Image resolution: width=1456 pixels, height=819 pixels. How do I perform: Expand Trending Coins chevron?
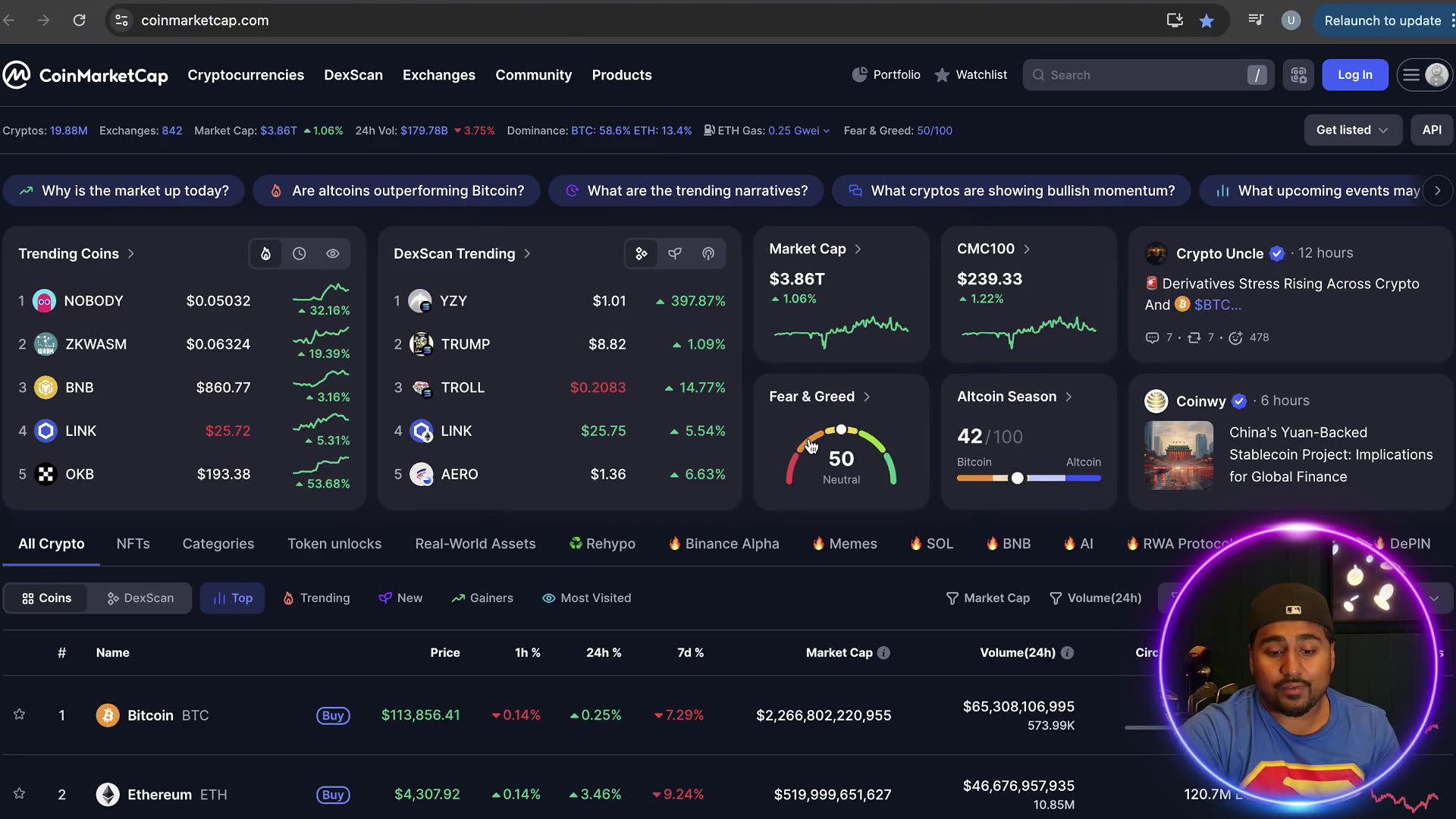(131, 253)
